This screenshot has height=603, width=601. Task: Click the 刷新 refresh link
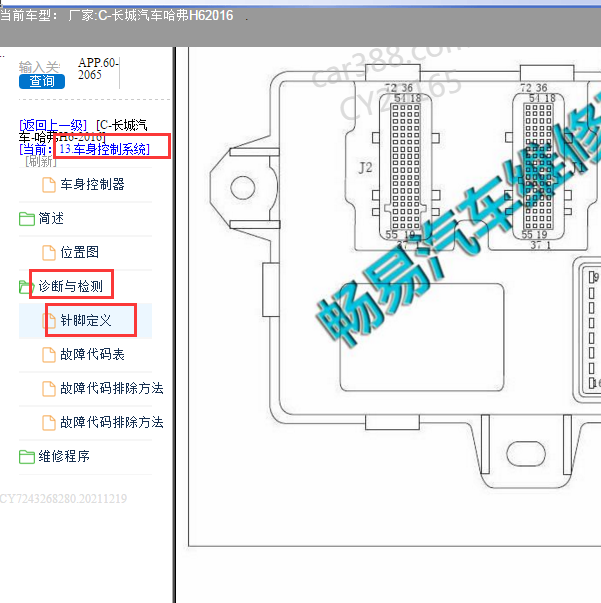click(40, 161)
